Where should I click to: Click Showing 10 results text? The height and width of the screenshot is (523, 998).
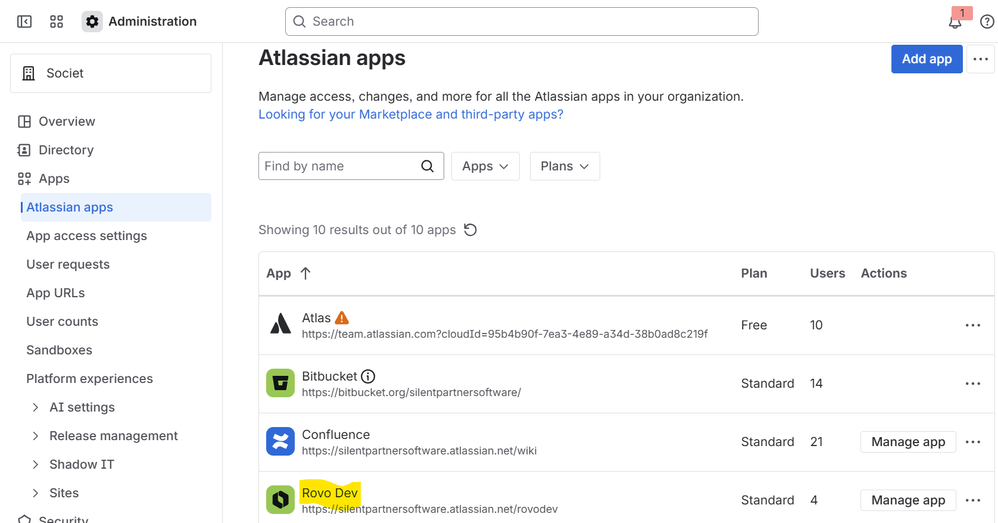pos(357,230)
